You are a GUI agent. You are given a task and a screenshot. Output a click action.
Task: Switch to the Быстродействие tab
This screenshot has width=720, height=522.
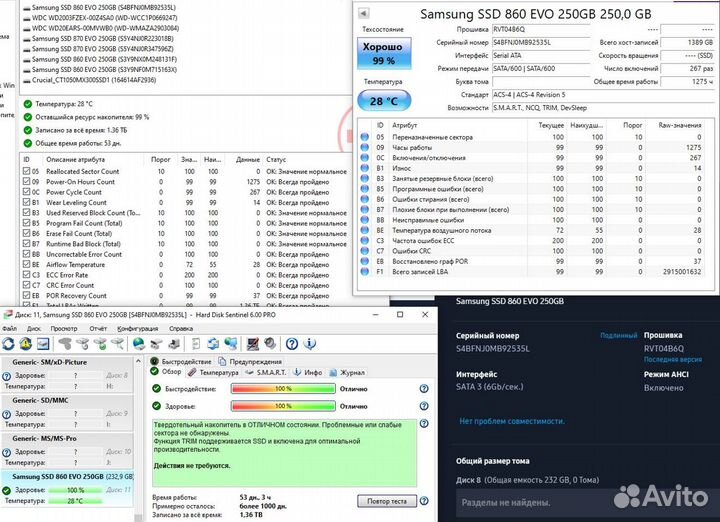click(181, 361)
